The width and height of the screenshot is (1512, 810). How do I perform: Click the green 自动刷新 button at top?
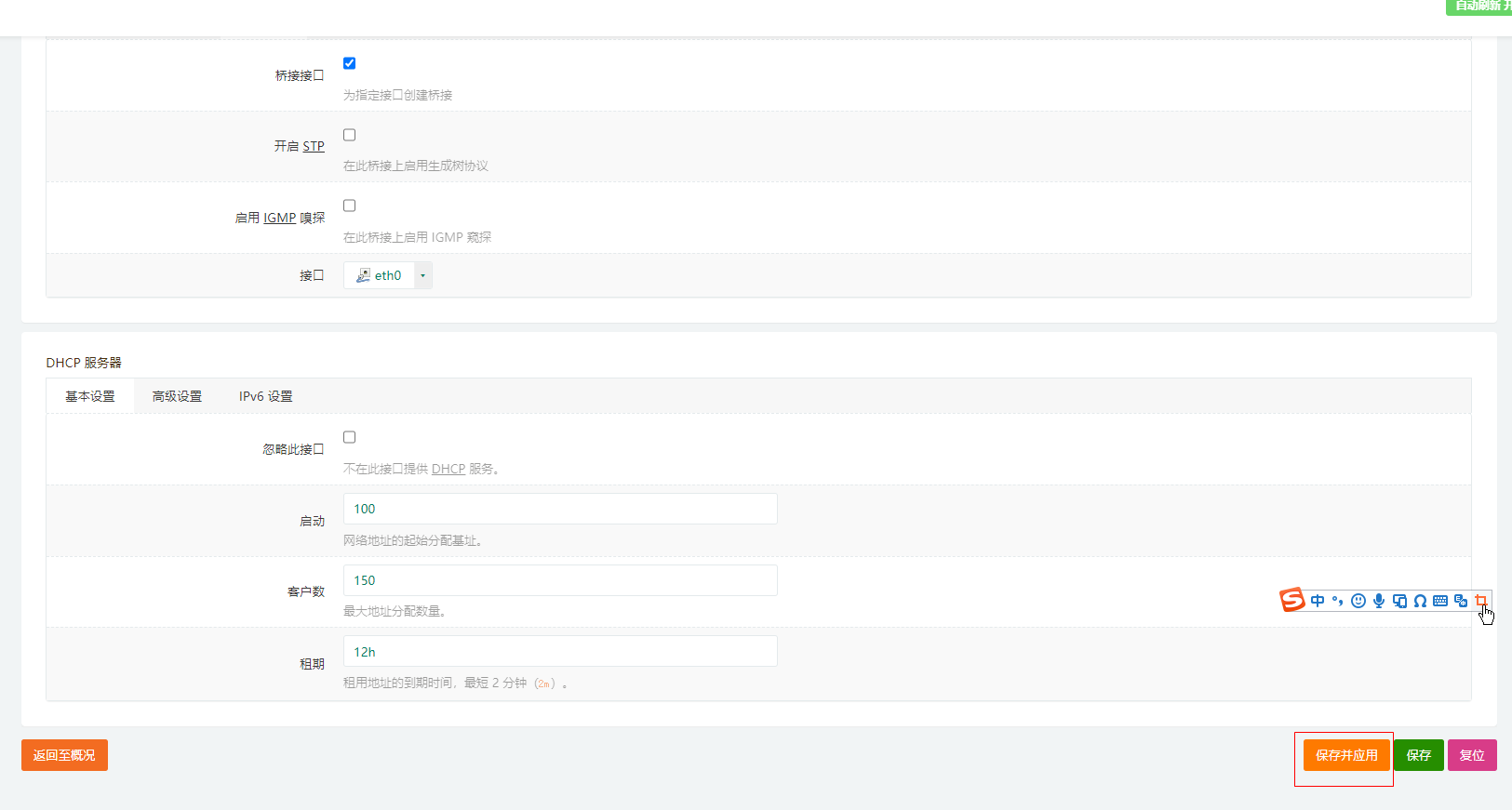point(1479,6)
